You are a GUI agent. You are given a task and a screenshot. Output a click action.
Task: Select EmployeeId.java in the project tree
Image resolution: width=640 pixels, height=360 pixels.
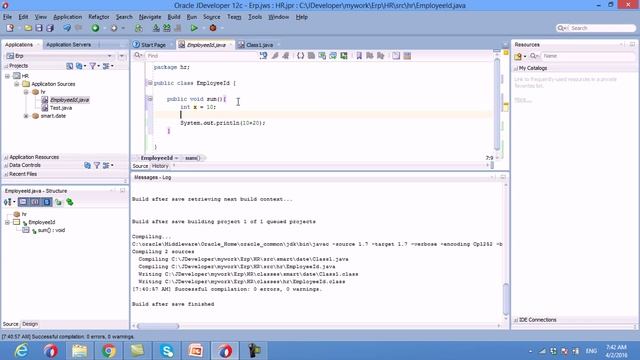point(69,100)
